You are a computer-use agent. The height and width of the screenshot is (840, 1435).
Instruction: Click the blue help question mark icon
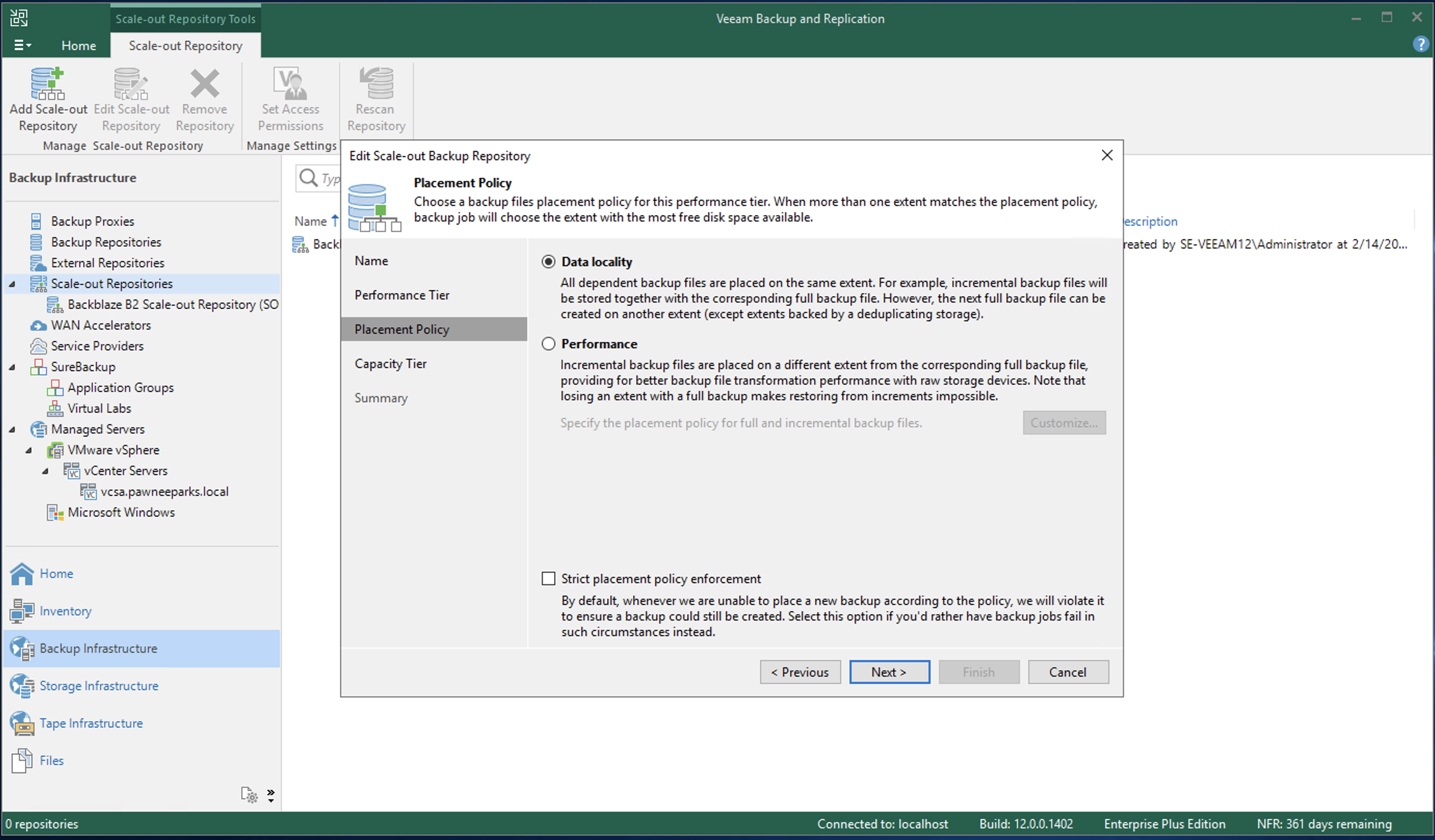pos(1420,44)
